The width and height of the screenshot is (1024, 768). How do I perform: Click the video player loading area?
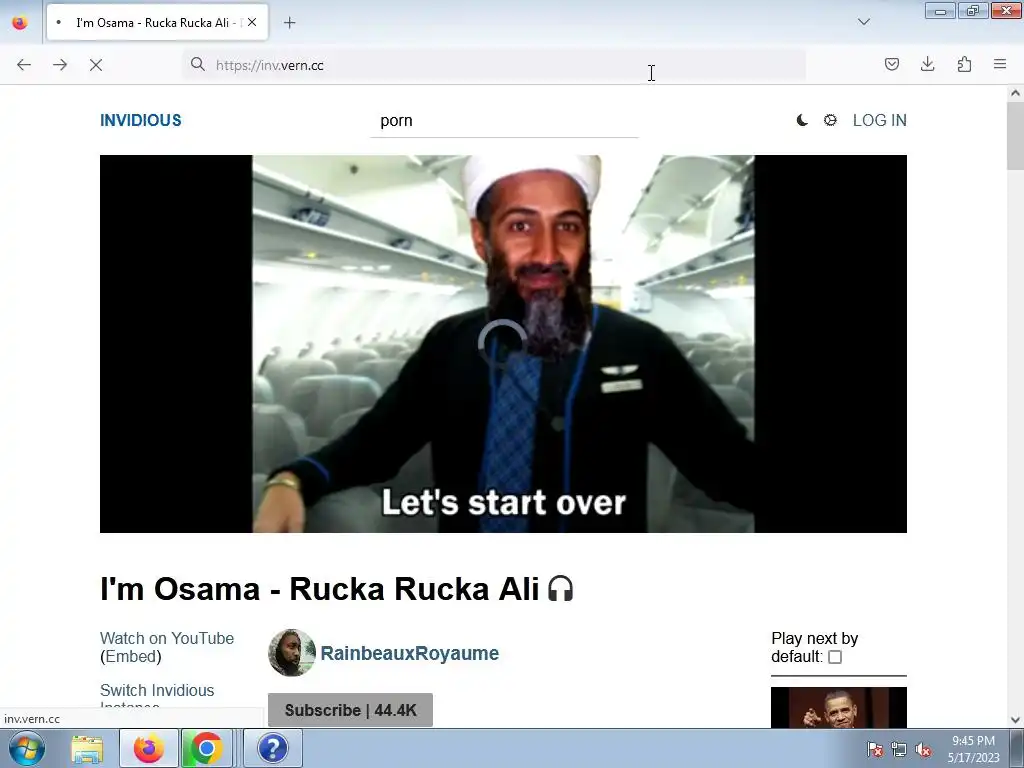pos(503,344)
